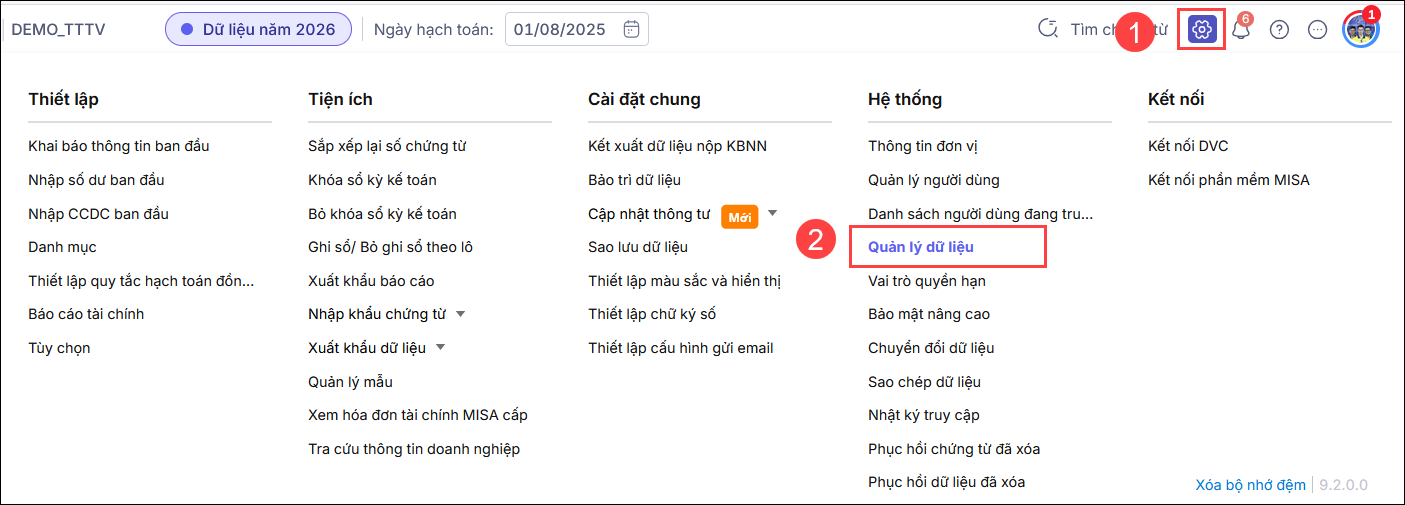
Task: Click the user profile avatar
Action: (x=1360, y=29)
